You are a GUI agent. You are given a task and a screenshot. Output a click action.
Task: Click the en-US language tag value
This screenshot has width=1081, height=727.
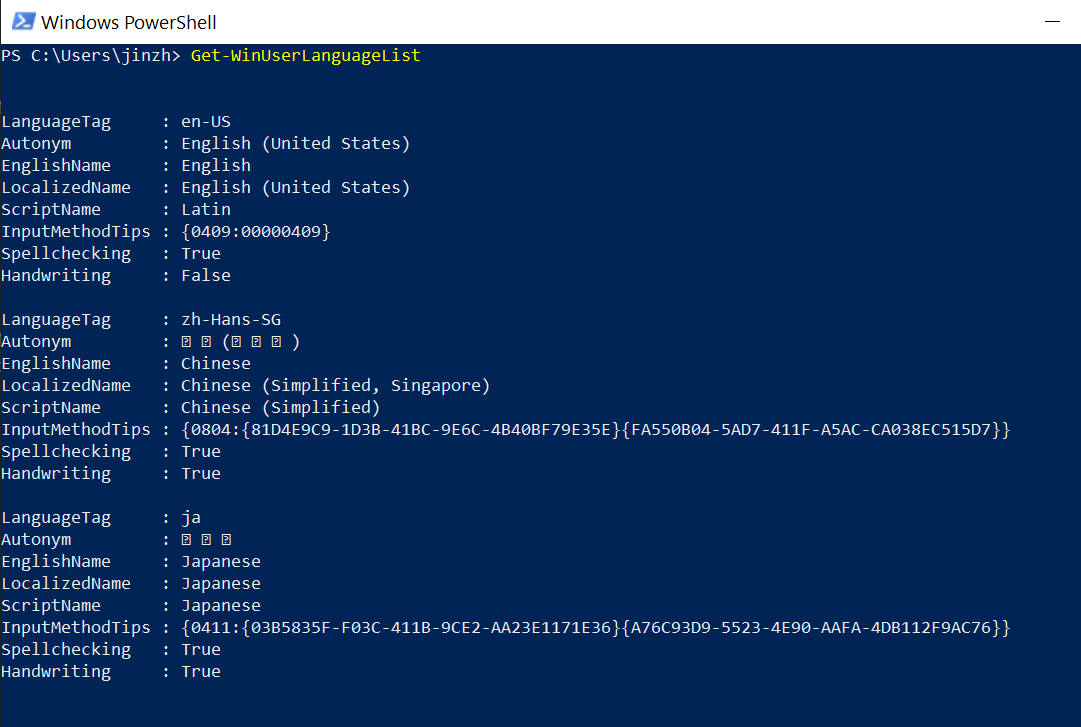tap(206, 122)
